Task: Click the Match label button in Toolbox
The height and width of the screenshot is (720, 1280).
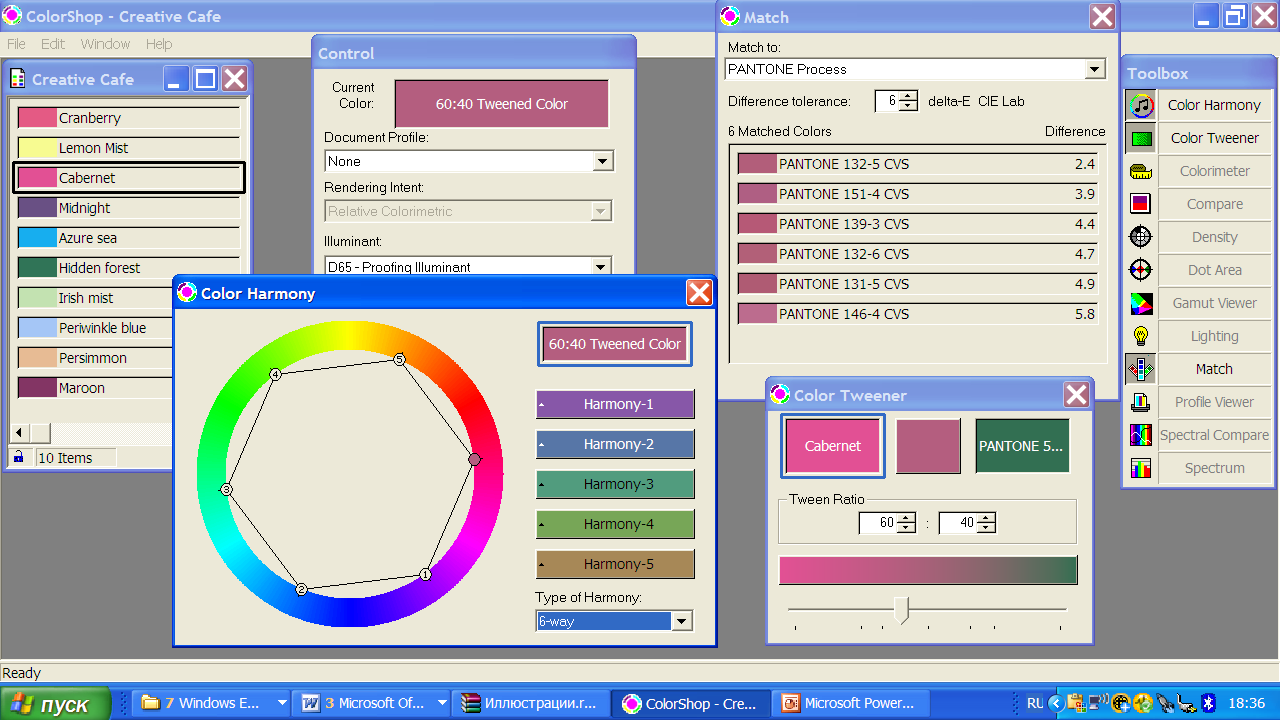Action: pyautogui.click(x=1214, y=369)
